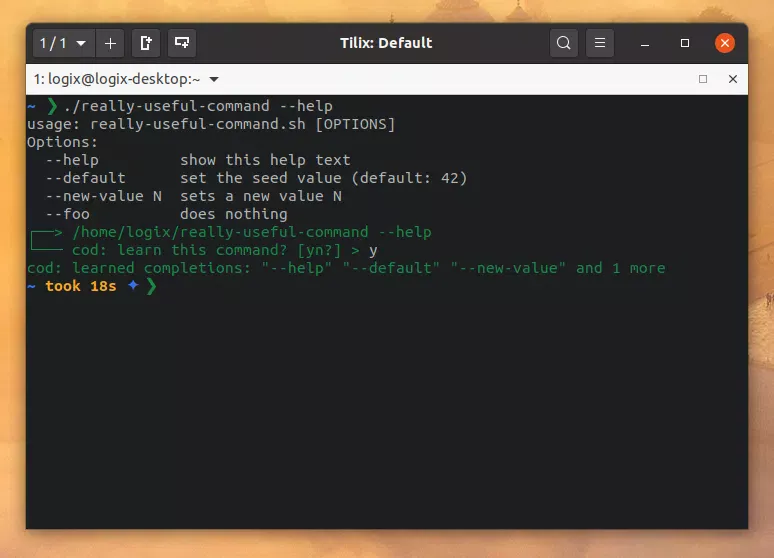Open the Tilix hamburger menu
Image resolution: width=774 pixels, height=558 pixels.
(599, 43)
